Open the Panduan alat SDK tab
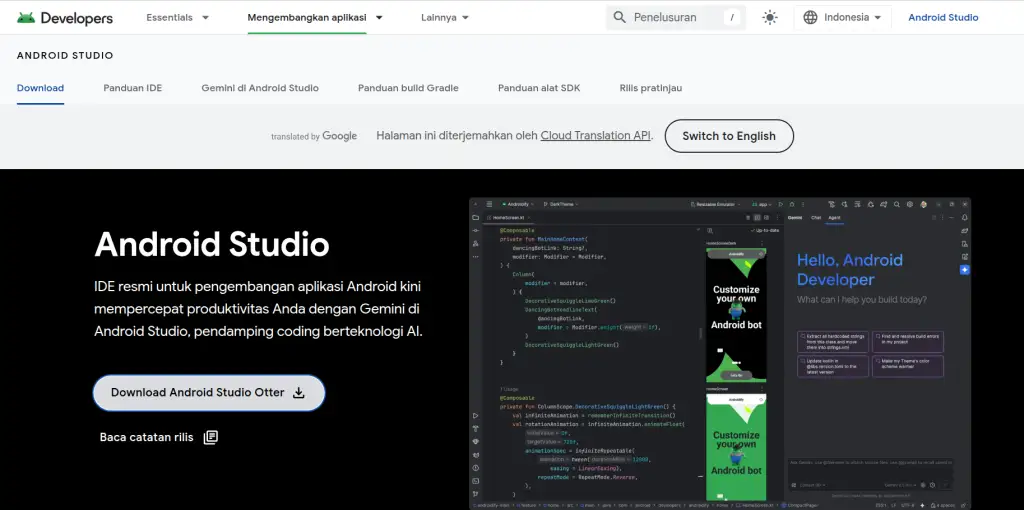The height and width of the screenshot is (510, 1024). click(539, 88)
